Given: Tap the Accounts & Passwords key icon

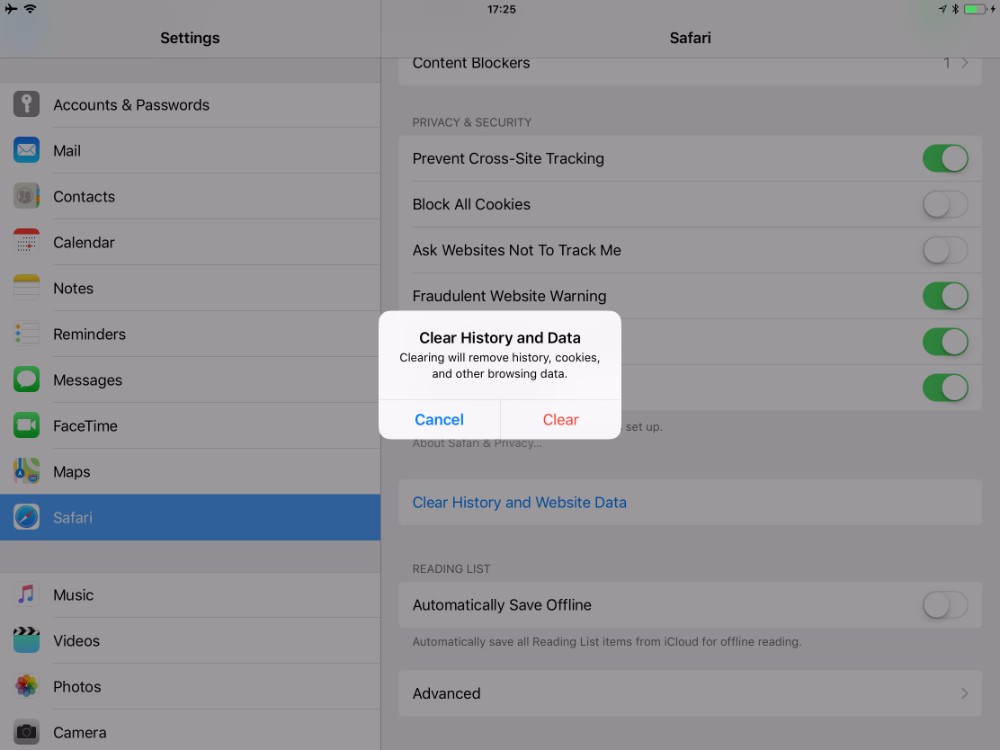Looking at the screenshot, I should pyautogui.click(x=26, y=105).
